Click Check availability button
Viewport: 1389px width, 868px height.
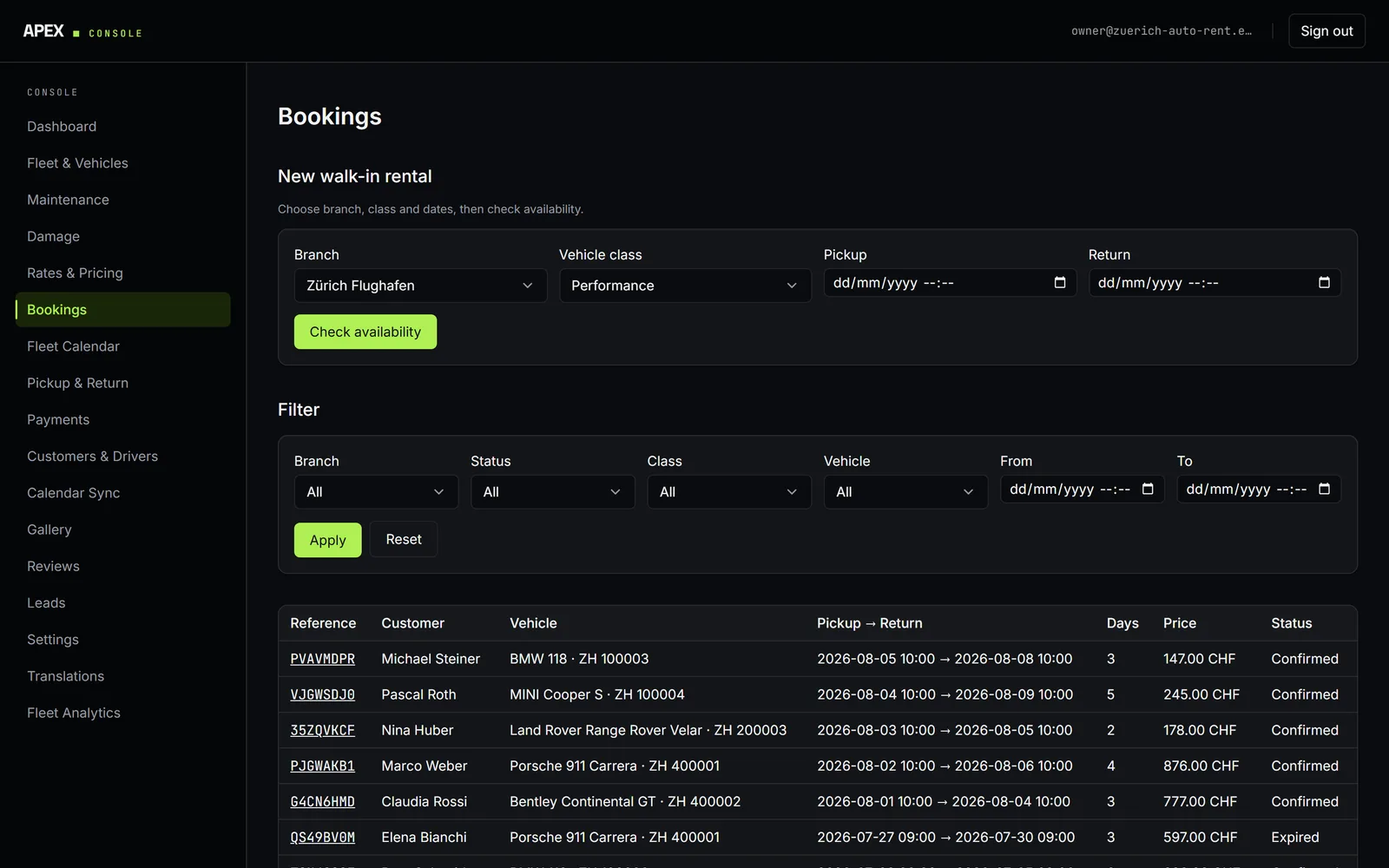point(365,332)
